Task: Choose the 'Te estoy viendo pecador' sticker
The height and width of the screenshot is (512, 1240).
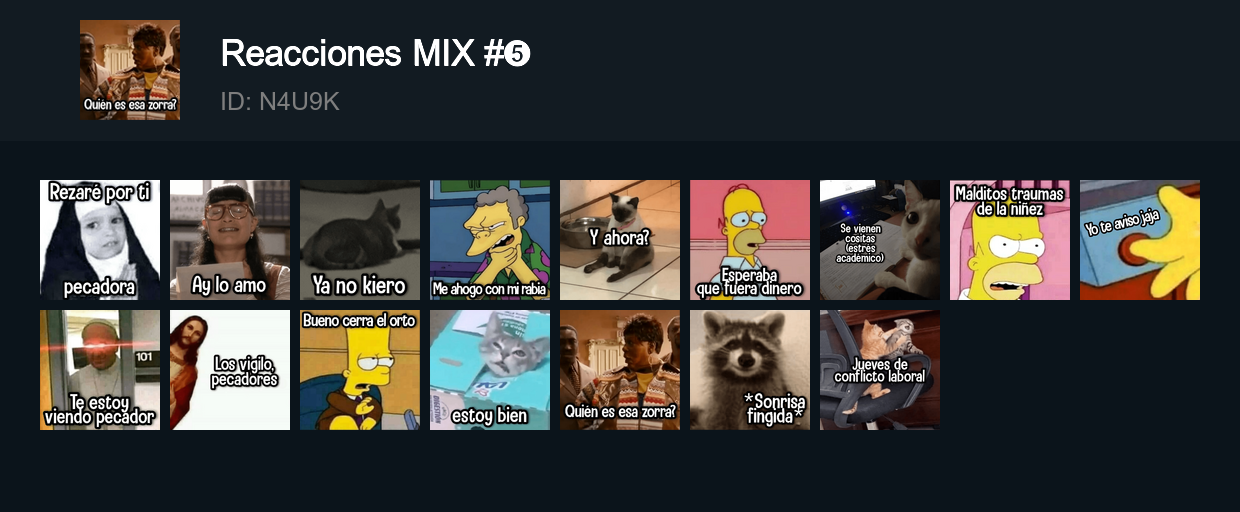Action: pyautogui.click(x=100, y=370)
